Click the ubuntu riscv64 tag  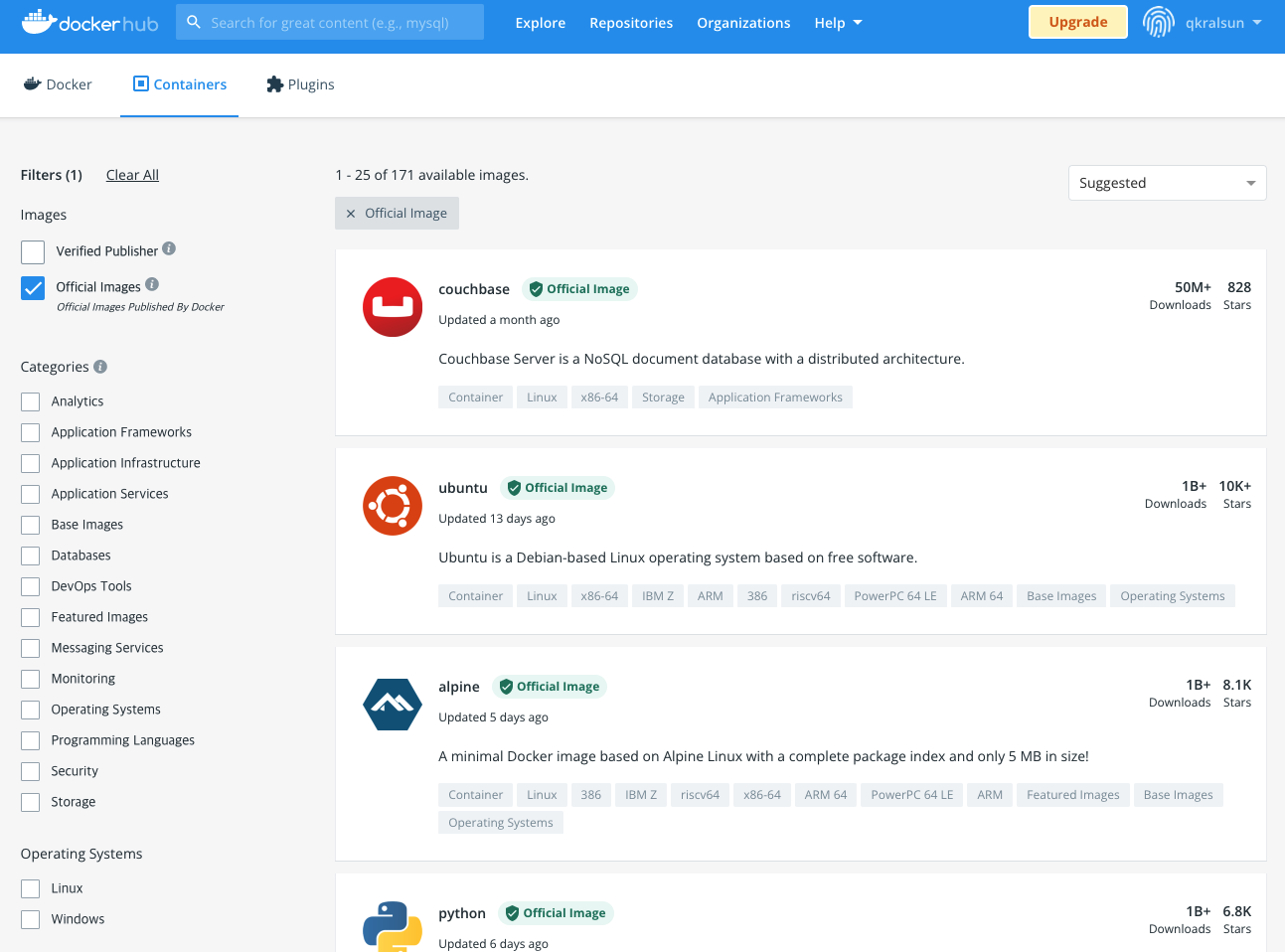coord(811,596)
